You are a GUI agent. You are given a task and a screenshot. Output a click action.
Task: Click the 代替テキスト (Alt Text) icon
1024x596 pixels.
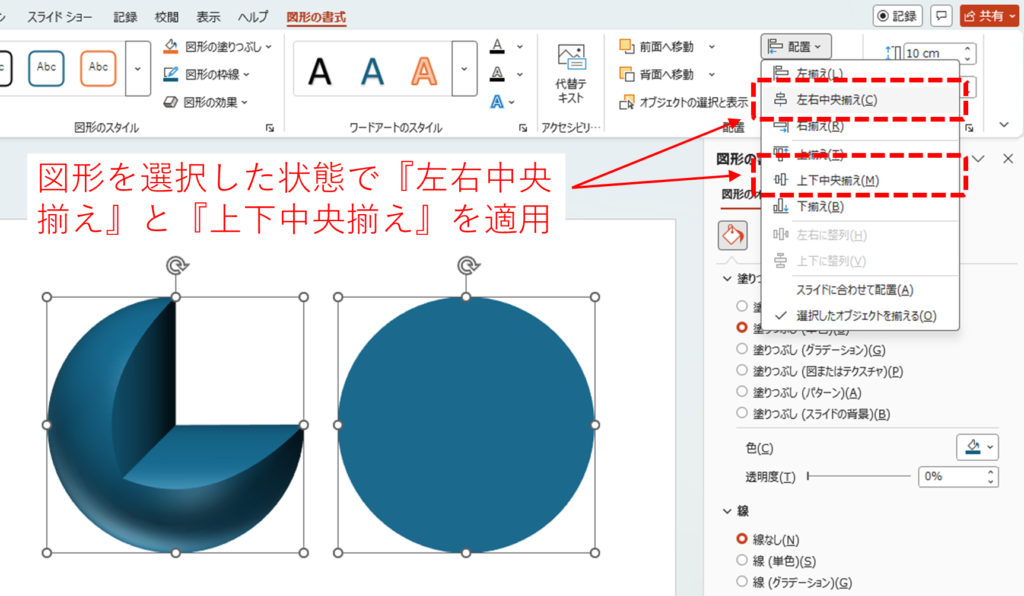point(571,58)
